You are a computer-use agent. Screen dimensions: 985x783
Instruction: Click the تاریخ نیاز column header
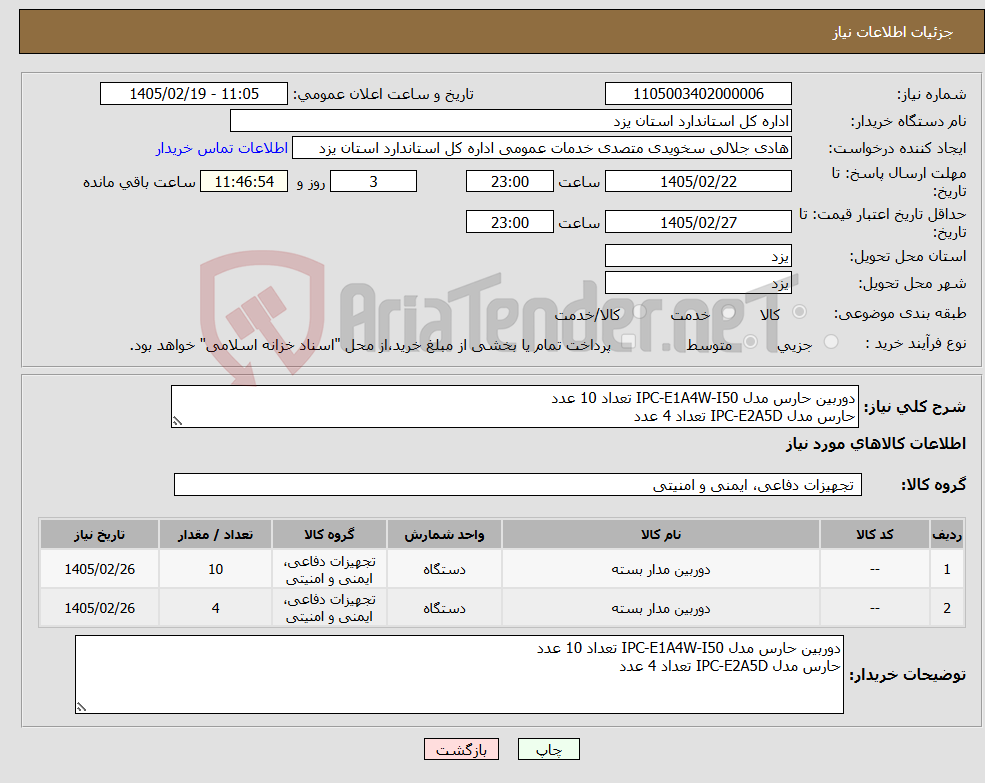point(99,535)
